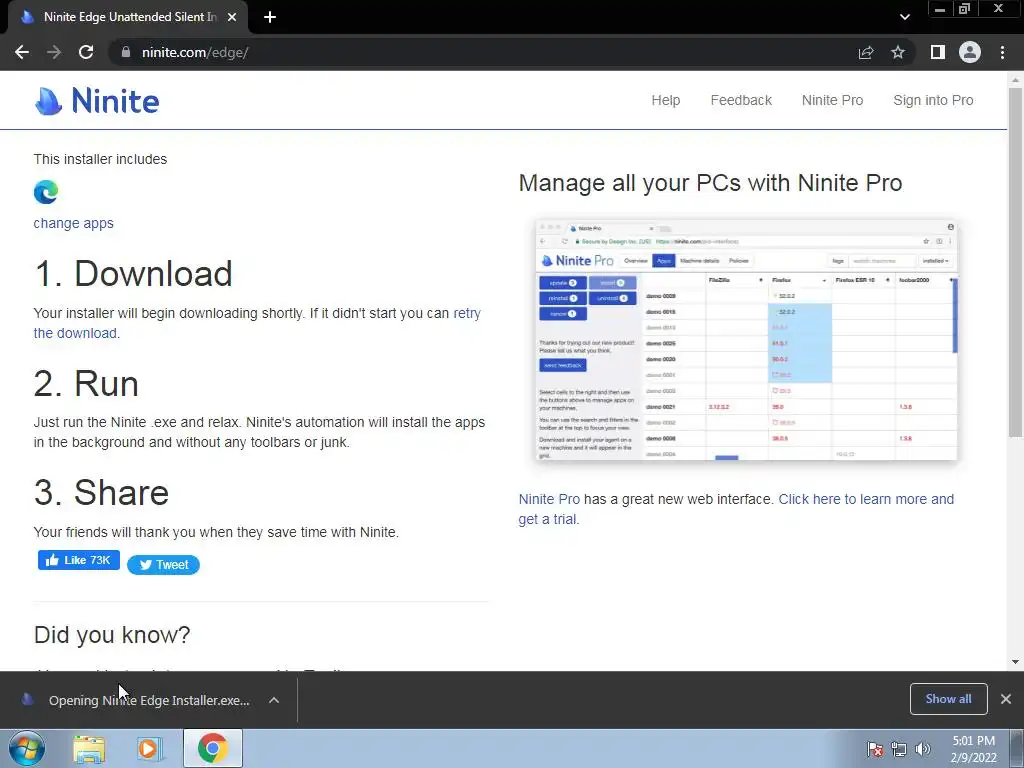
Task: Open a new tab with plus button
Action: coord(270,17)
